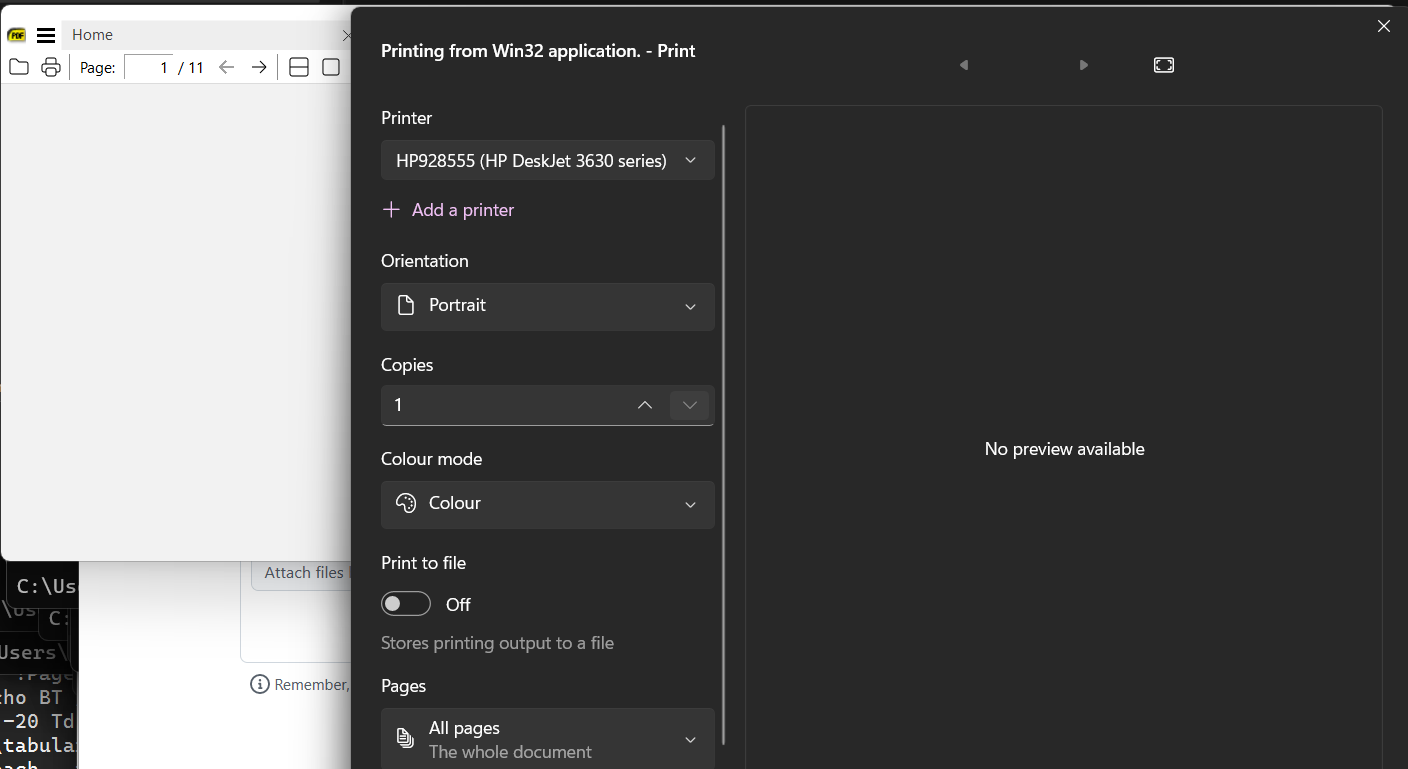Switch to facing pages layout view
This screenshot has height=769, width=1408.
point(298,67)
